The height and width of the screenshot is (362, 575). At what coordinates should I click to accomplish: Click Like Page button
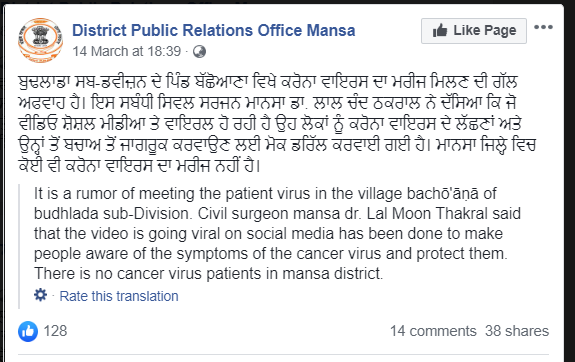474,31
